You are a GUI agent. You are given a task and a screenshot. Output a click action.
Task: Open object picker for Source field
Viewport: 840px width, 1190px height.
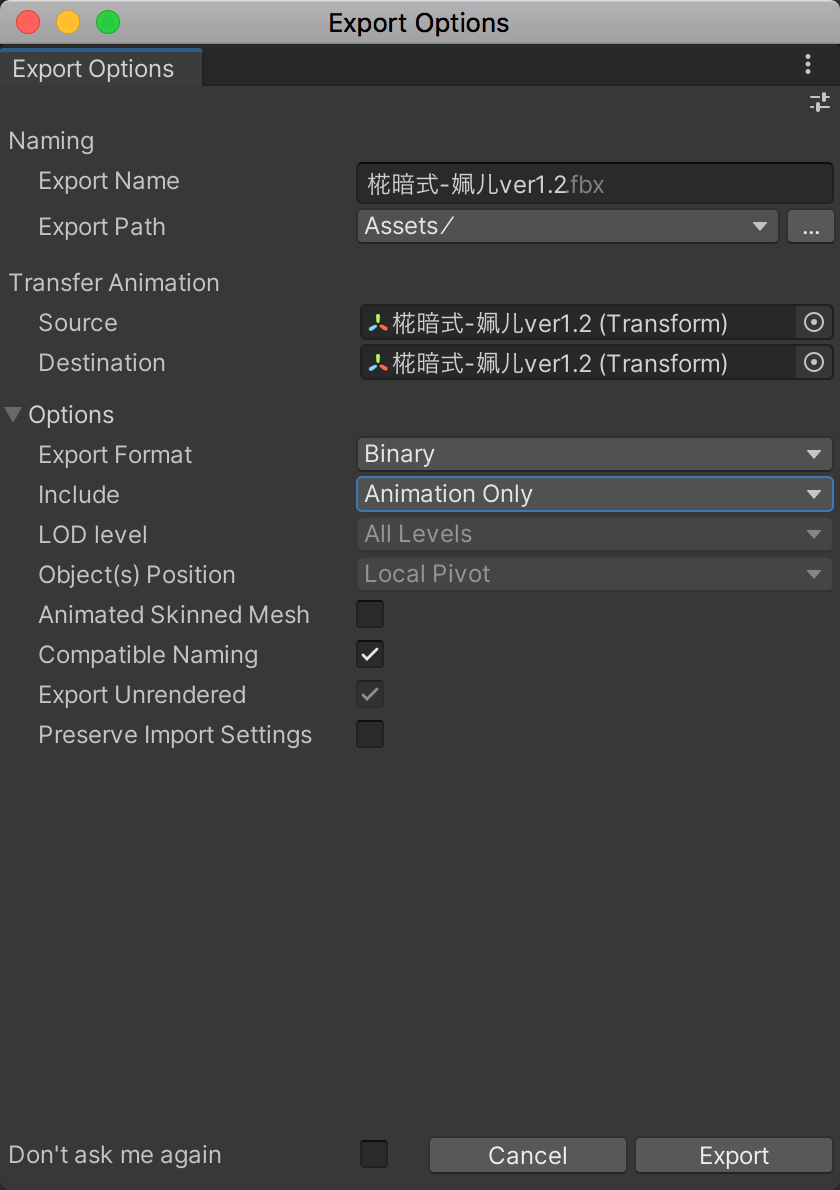coord(813,323)
